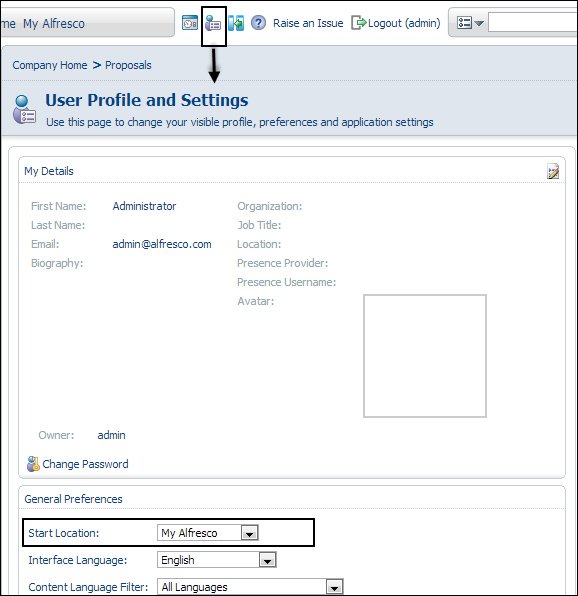Open the Help question mark icon

[258, 23]
